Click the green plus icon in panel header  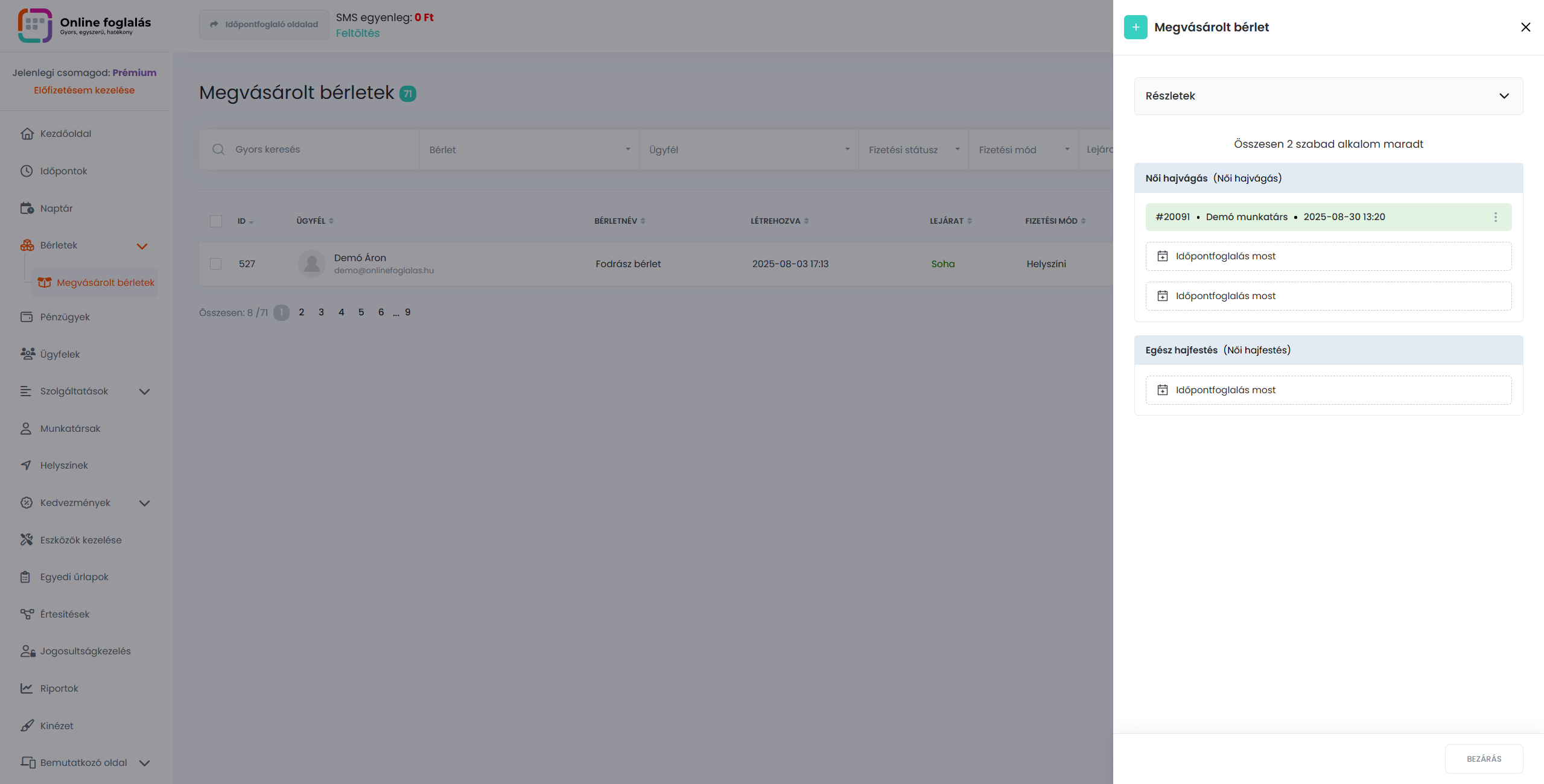1135,27
